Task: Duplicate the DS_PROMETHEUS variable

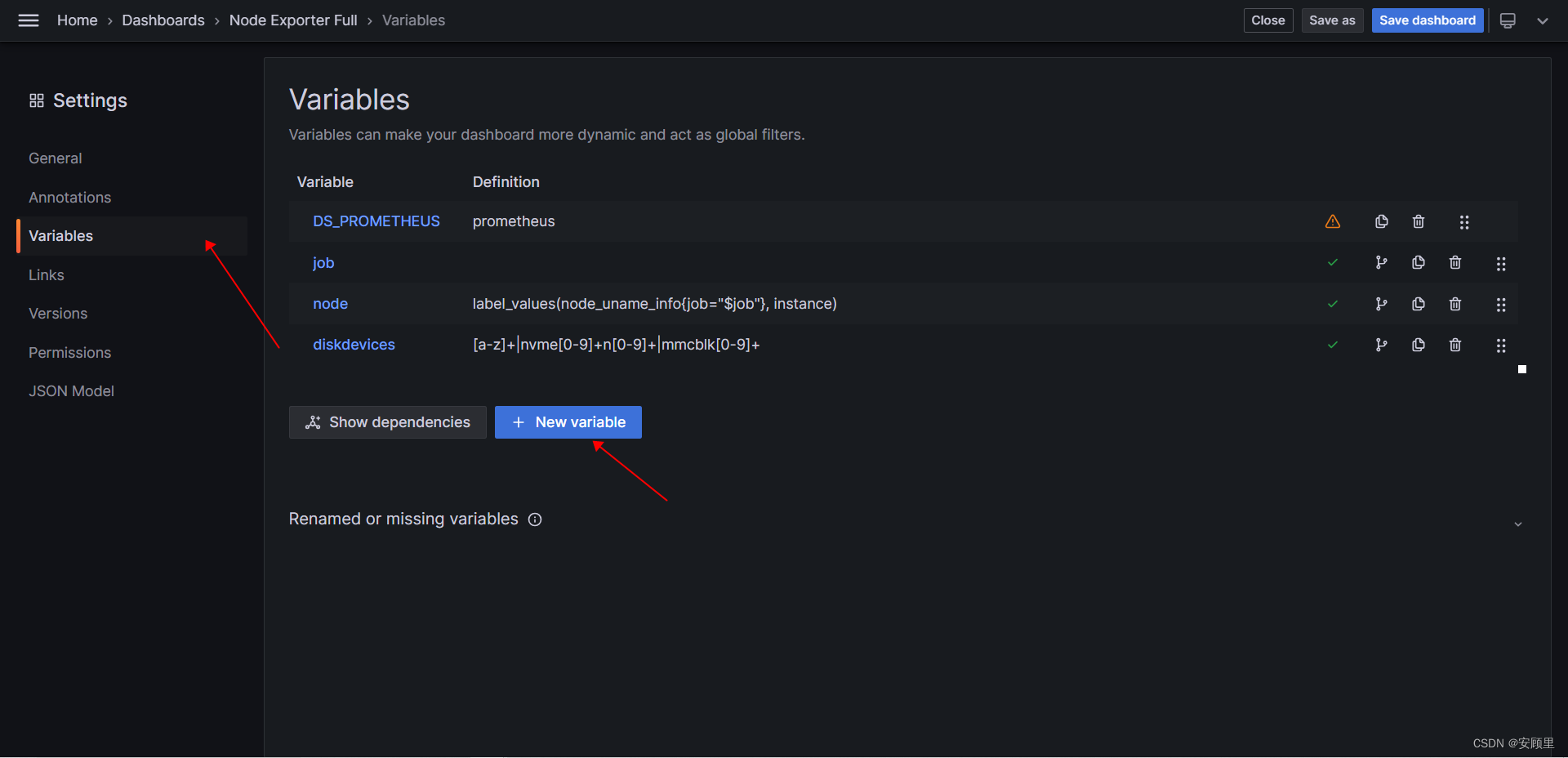Action: click(x=1382, y=221)
